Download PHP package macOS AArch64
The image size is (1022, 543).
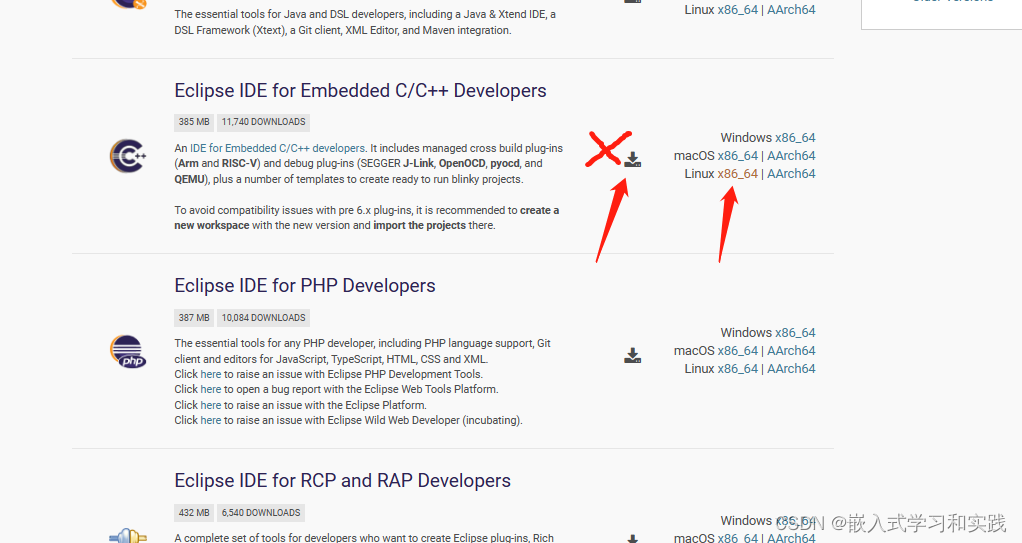(791, 351)
